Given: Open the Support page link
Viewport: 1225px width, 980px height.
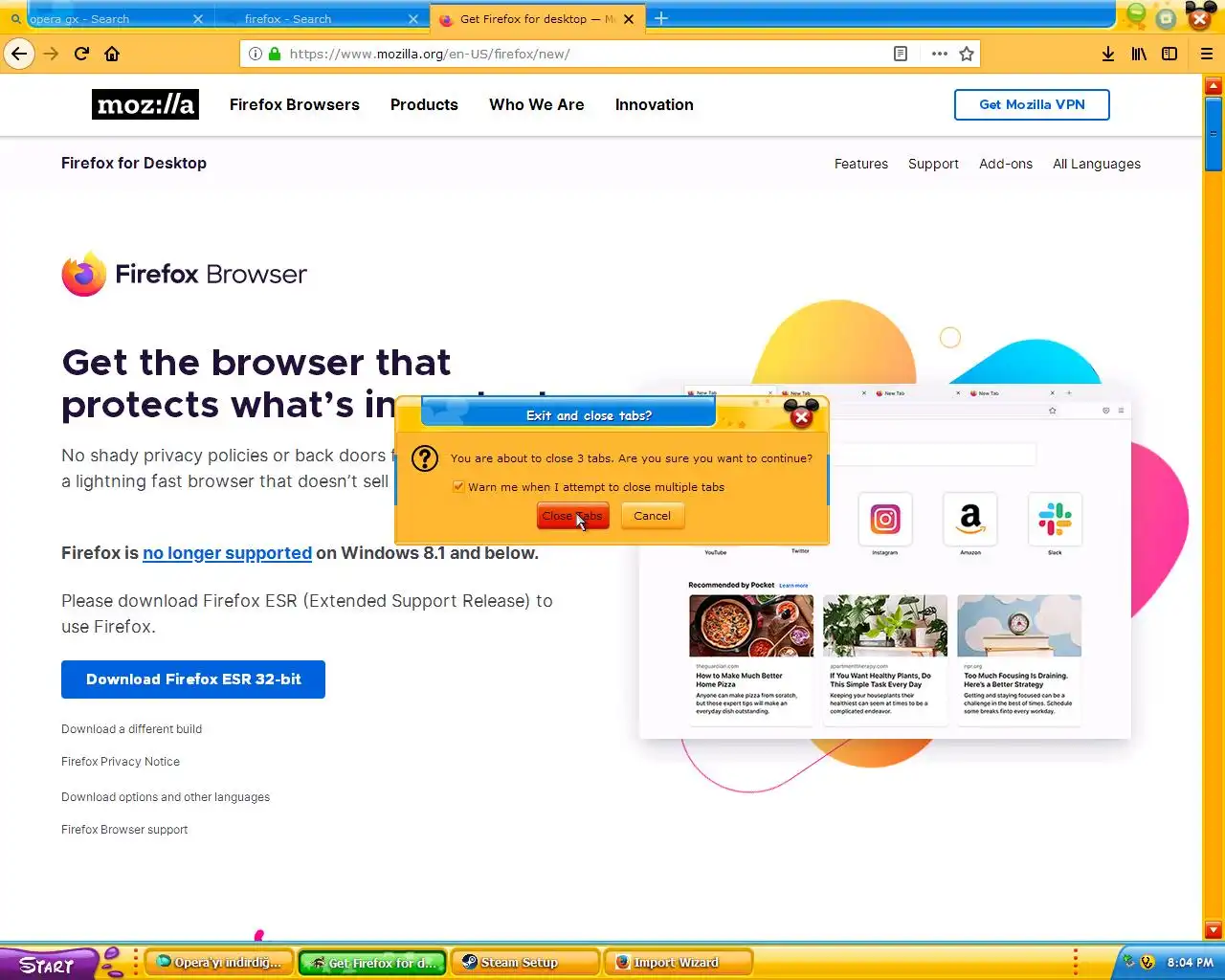Looking at the screenshot, I should [x=933, y=164].
